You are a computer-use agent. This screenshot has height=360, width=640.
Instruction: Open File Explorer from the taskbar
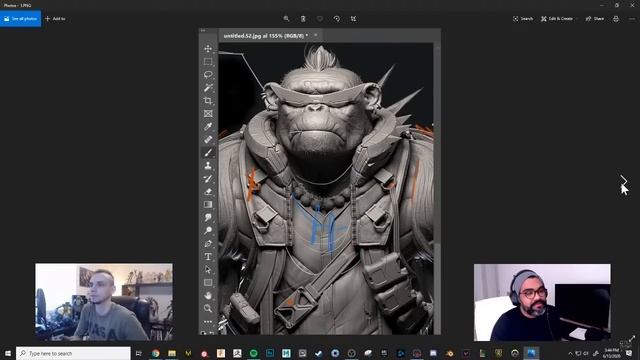172,353
